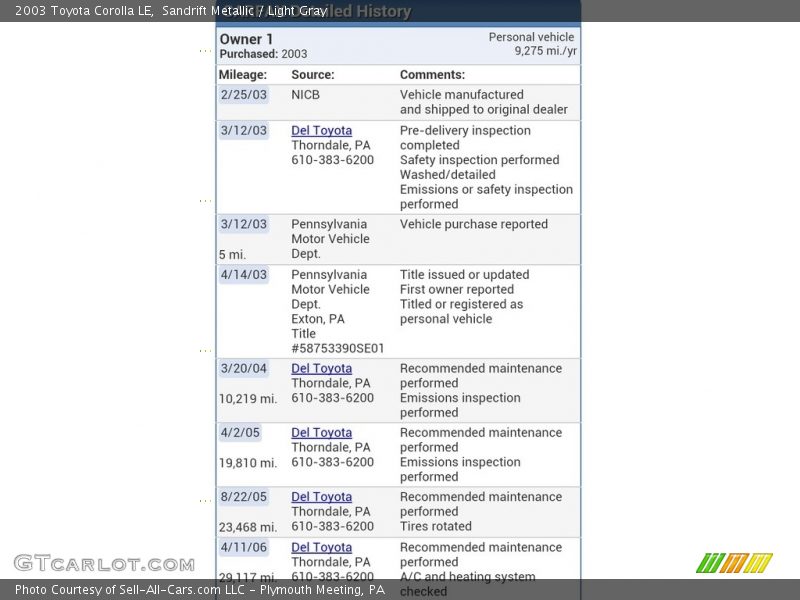800x600 pixels.
Task: Click the 5 mi. mileage value
Action: (232, 255)
